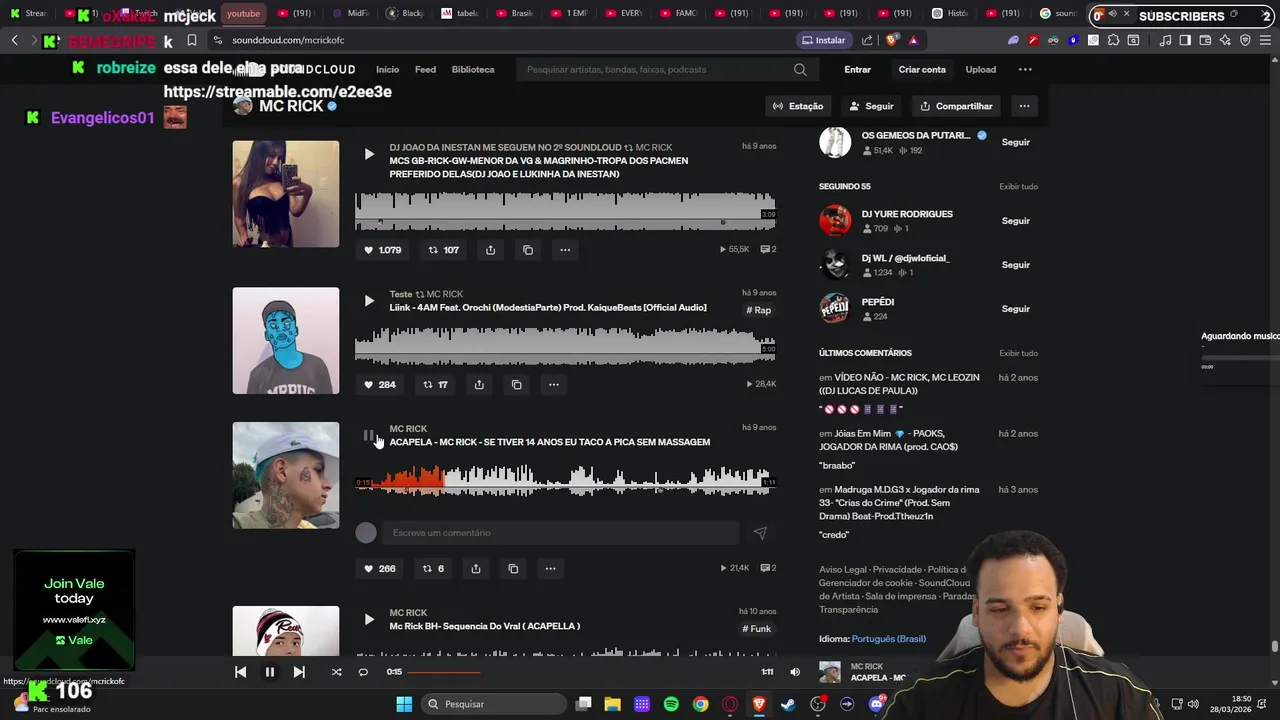
Task: Play the Liink - 4AM Feat. Orochi track
Action: (x=369, y=301)
